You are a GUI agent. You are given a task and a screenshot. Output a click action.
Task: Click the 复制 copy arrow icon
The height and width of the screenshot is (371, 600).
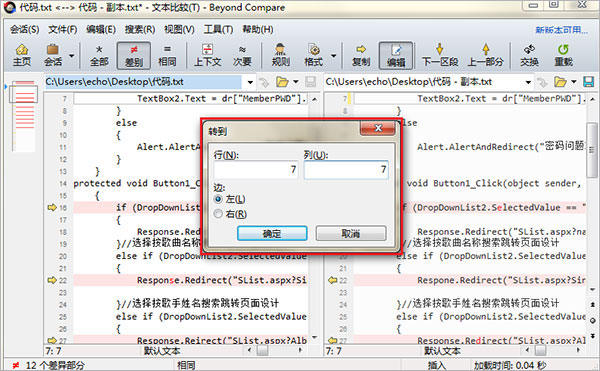pos(361,55)
